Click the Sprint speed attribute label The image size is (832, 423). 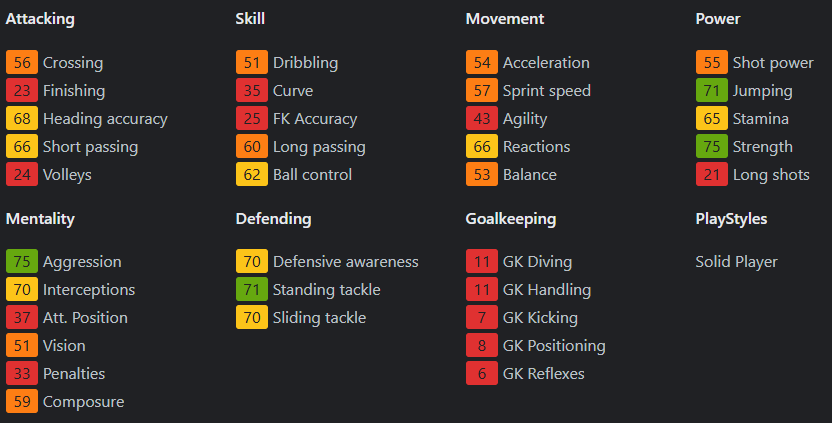point(546,90)
